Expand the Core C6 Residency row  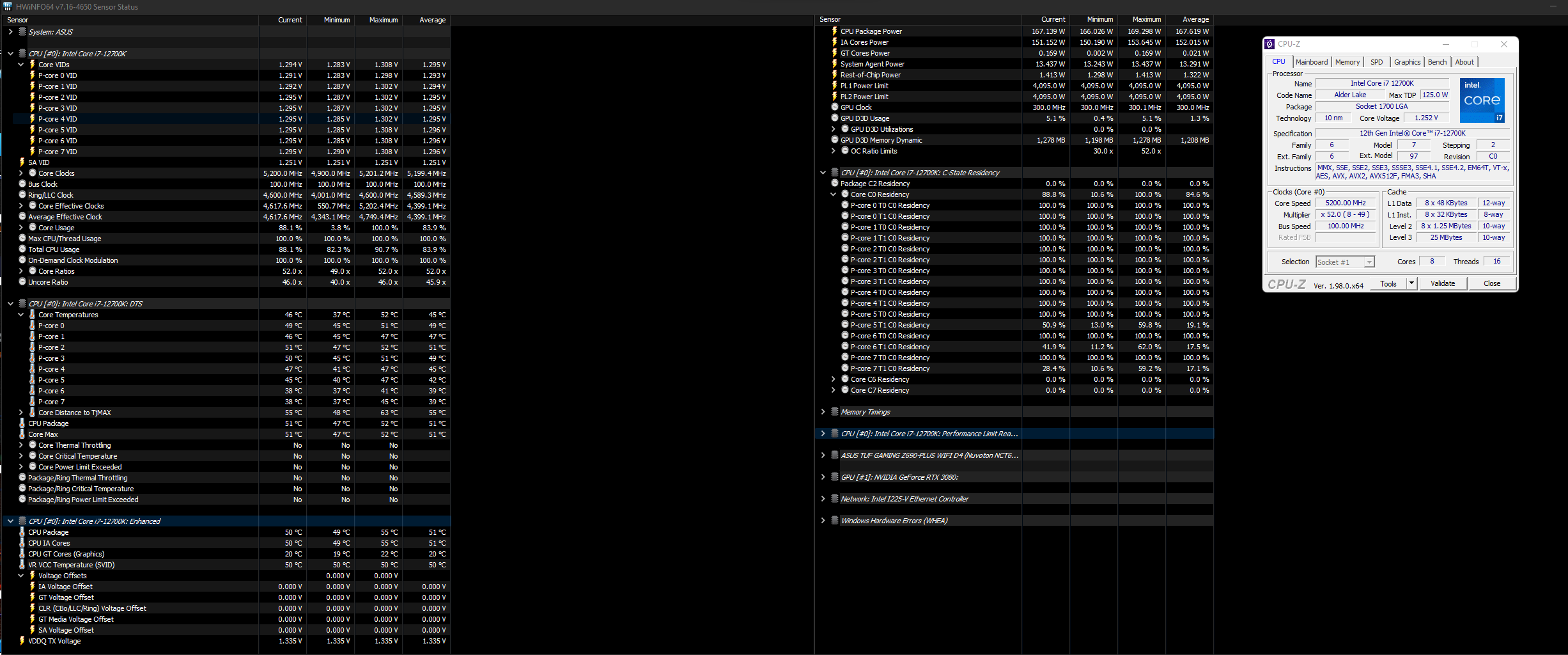(x=833, y=379)
